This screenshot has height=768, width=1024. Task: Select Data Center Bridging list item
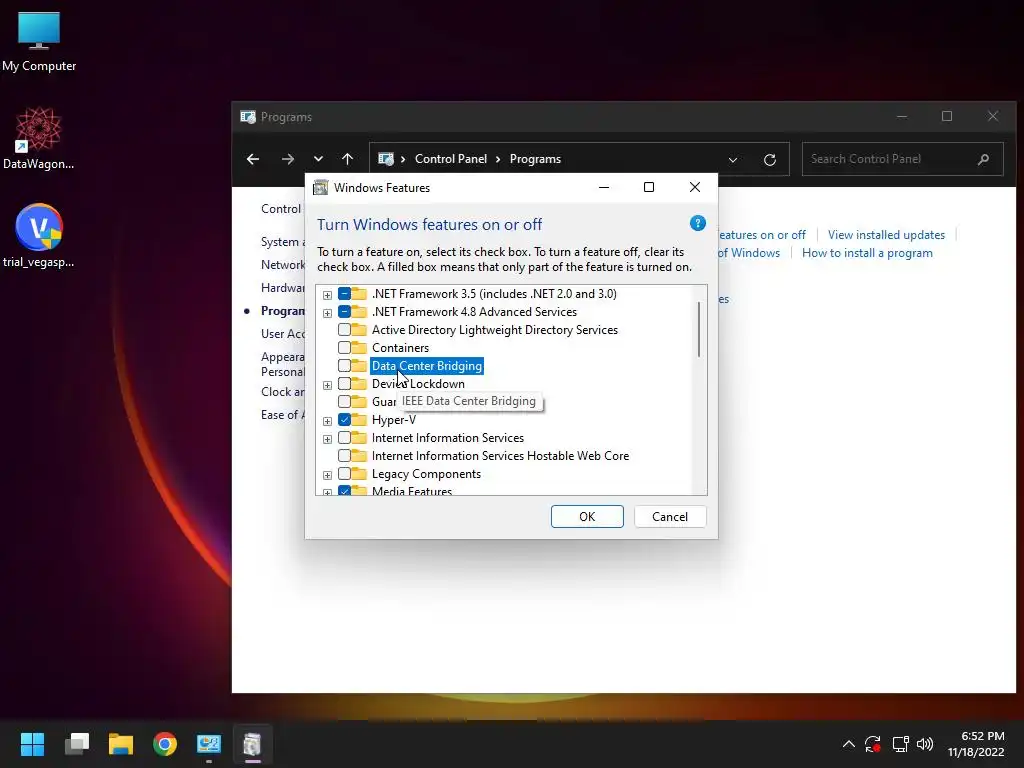pos(426,366)
